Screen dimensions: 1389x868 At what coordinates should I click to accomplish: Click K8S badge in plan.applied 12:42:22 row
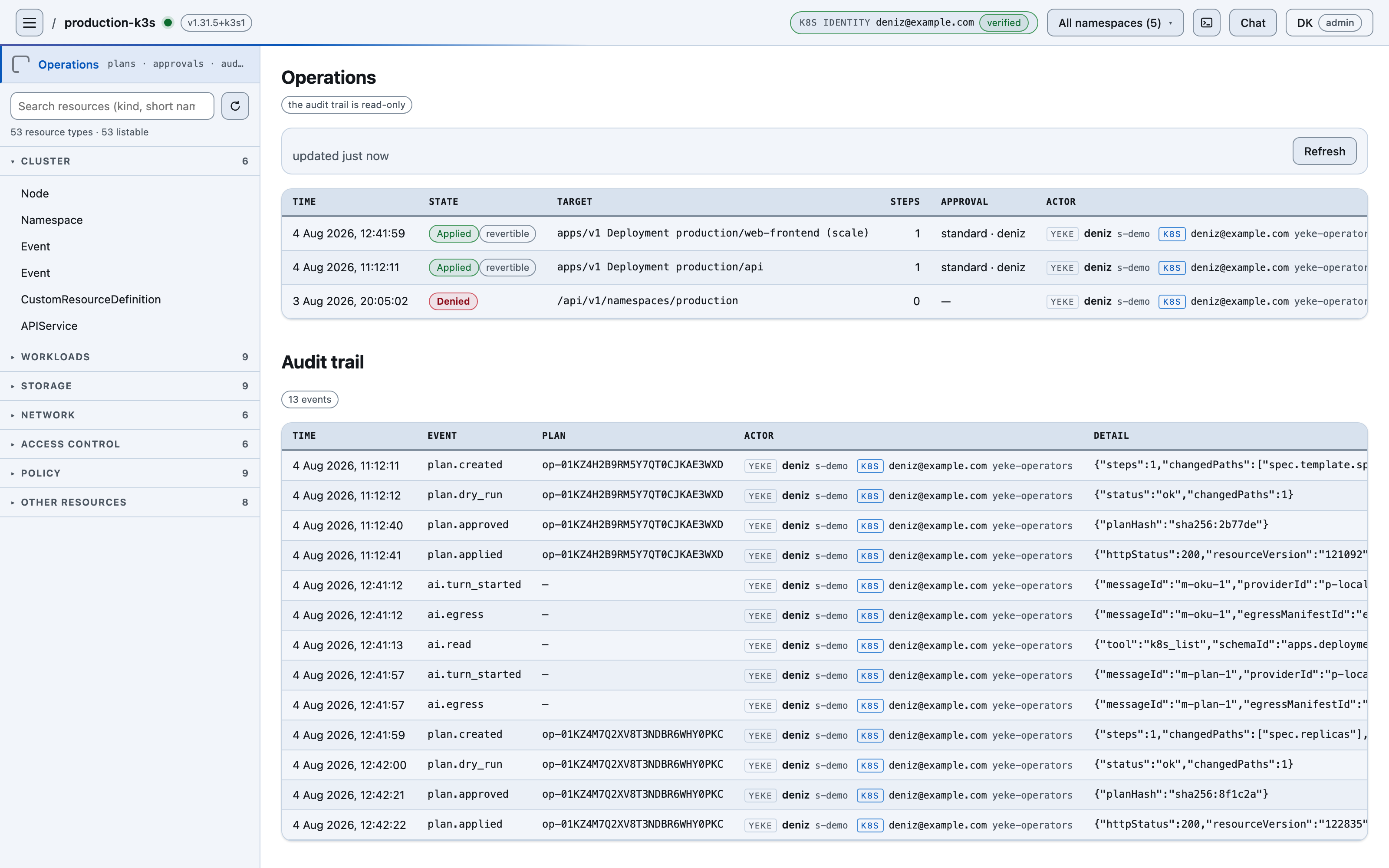click(x=869, y=825)
